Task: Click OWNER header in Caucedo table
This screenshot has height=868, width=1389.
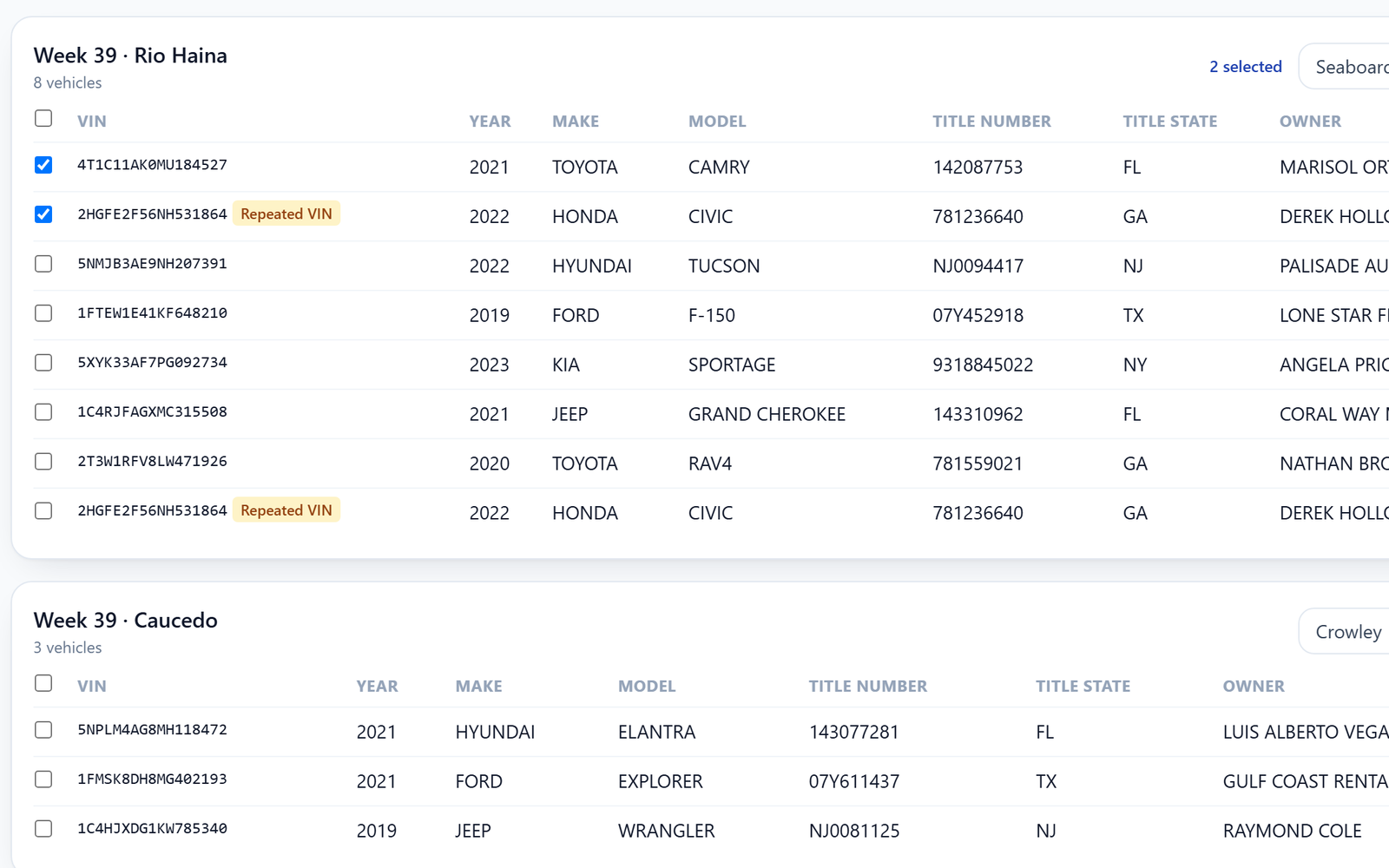Action: coord(1254,687)
